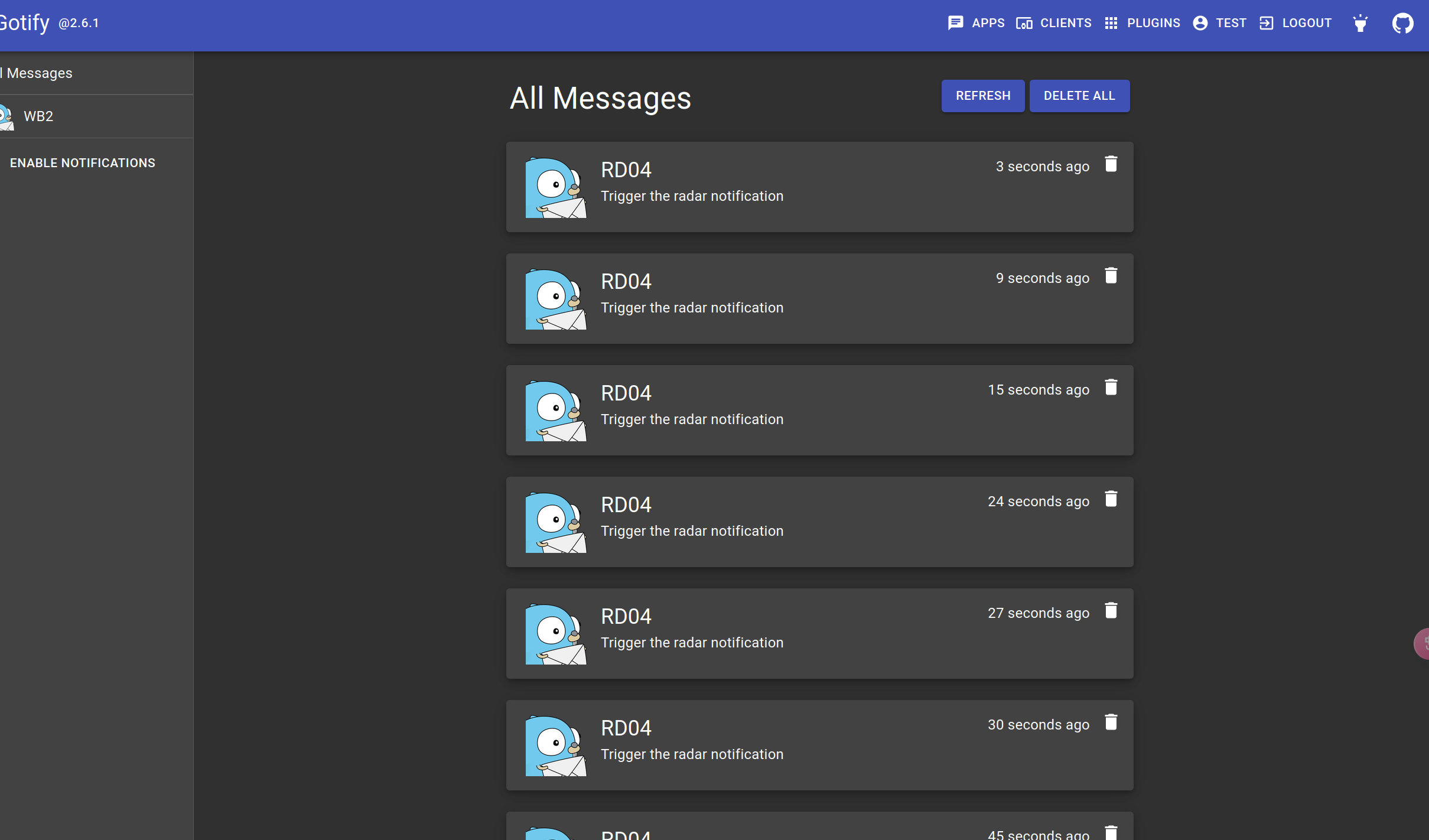
Task: Click the Delete All button
Action: [1079, 96]
